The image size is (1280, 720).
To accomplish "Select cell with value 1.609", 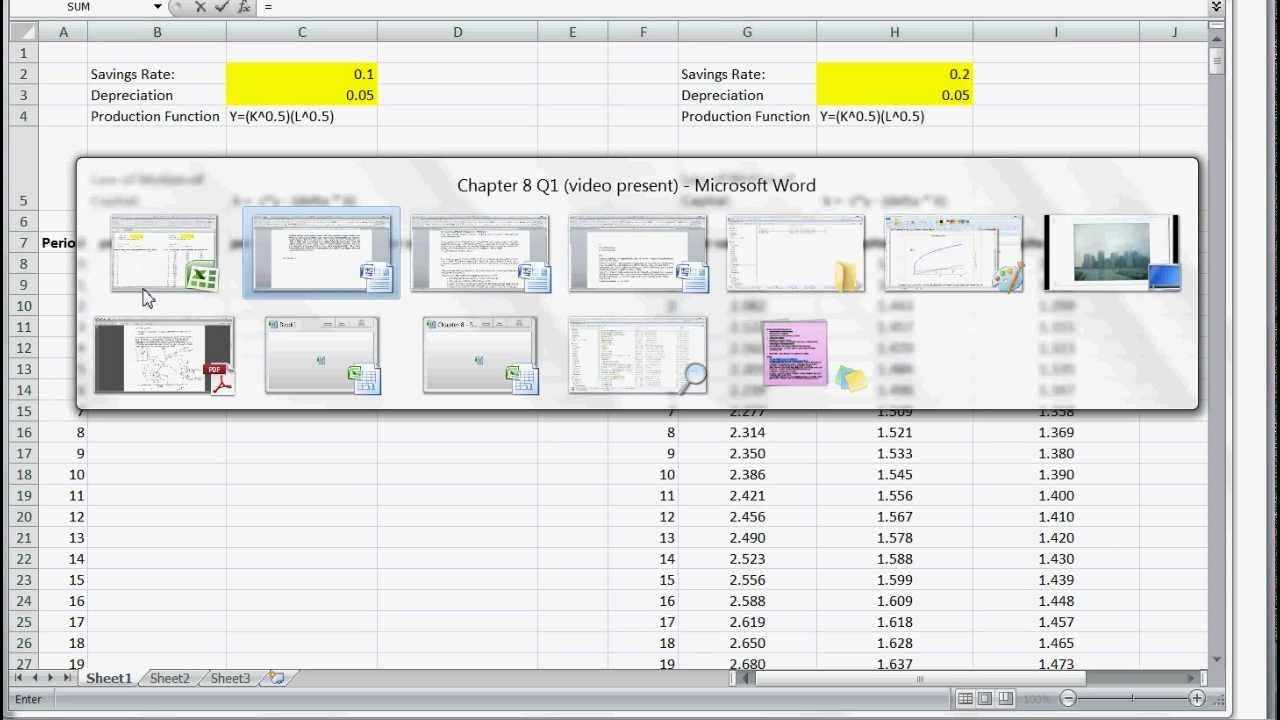I will point(894,601).
